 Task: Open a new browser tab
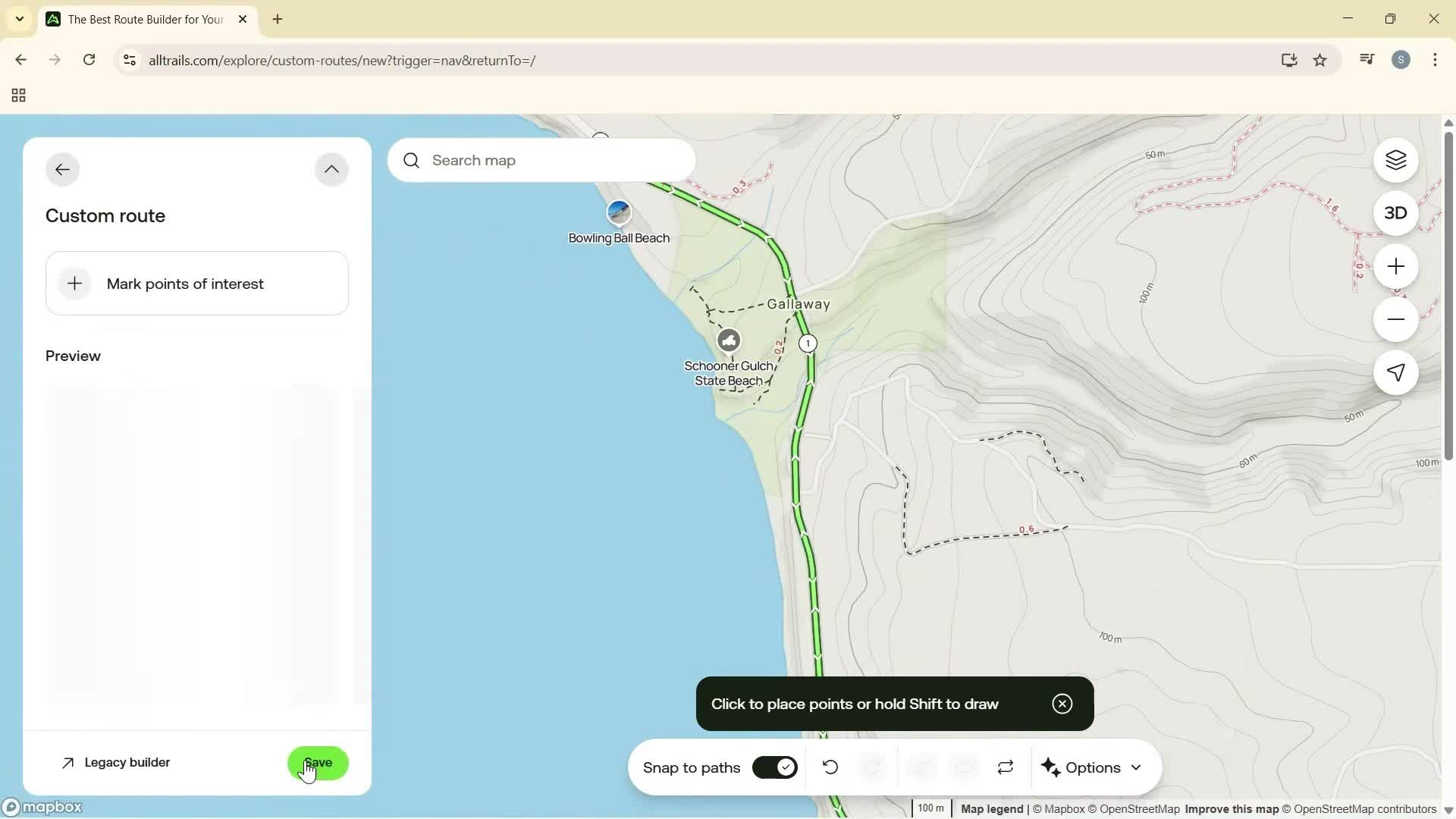tap(277, 19)
